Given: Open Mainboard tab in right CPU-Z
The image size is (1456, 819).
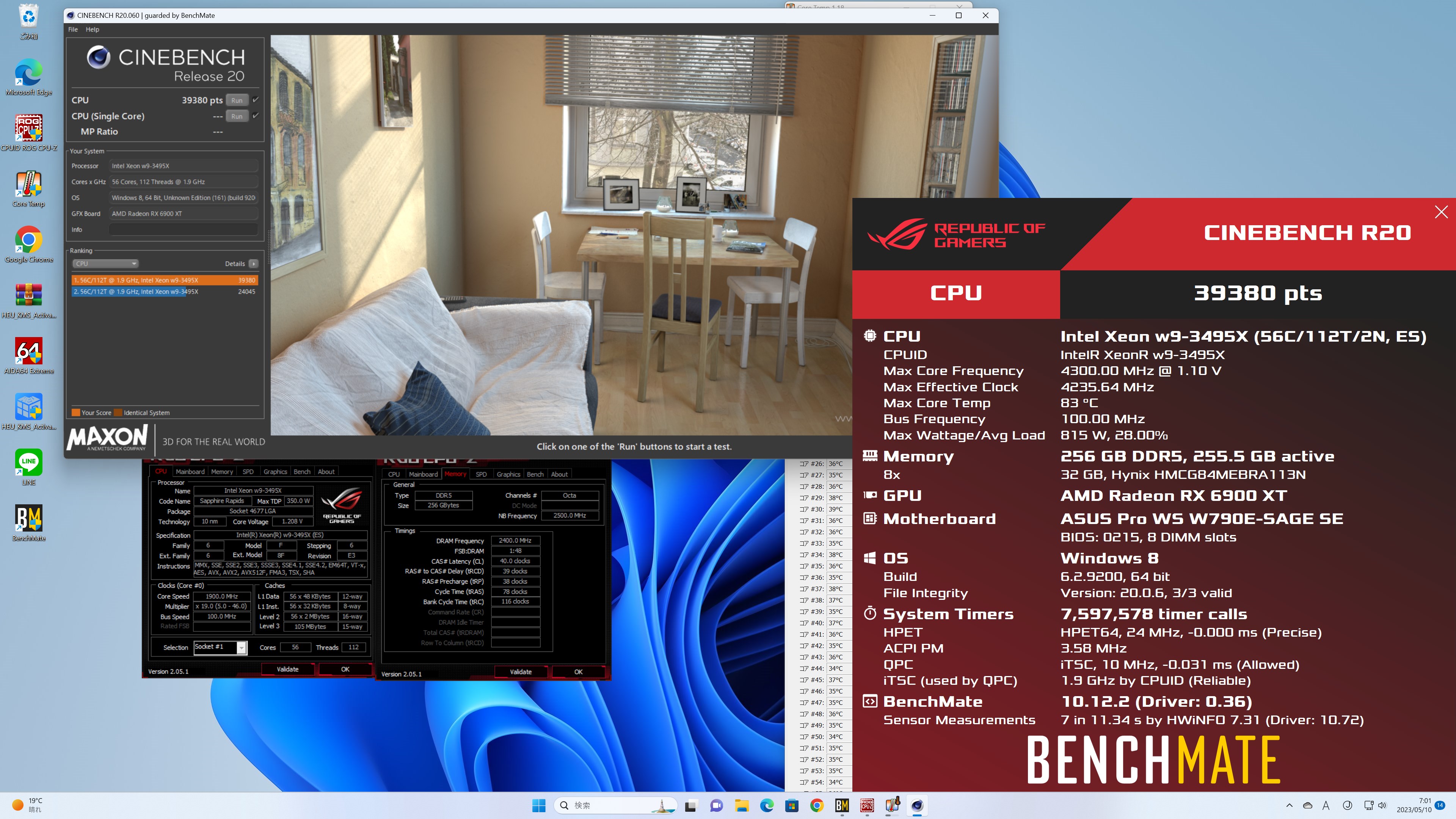Looking at the screenshot, I should coord(424,474).
